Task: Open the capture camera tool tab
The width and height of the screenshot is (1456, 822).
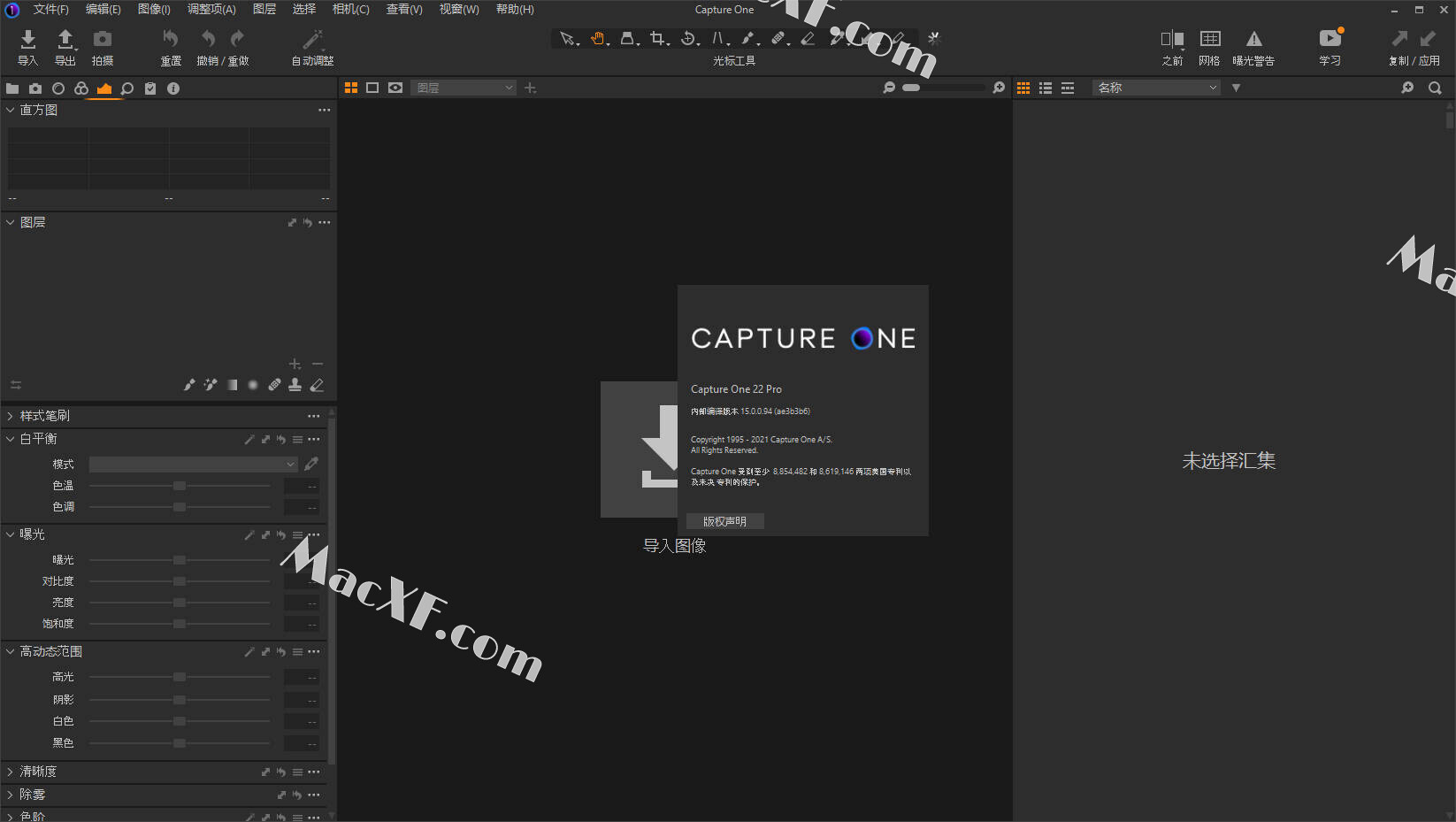Action: click(x=35, y=88)
